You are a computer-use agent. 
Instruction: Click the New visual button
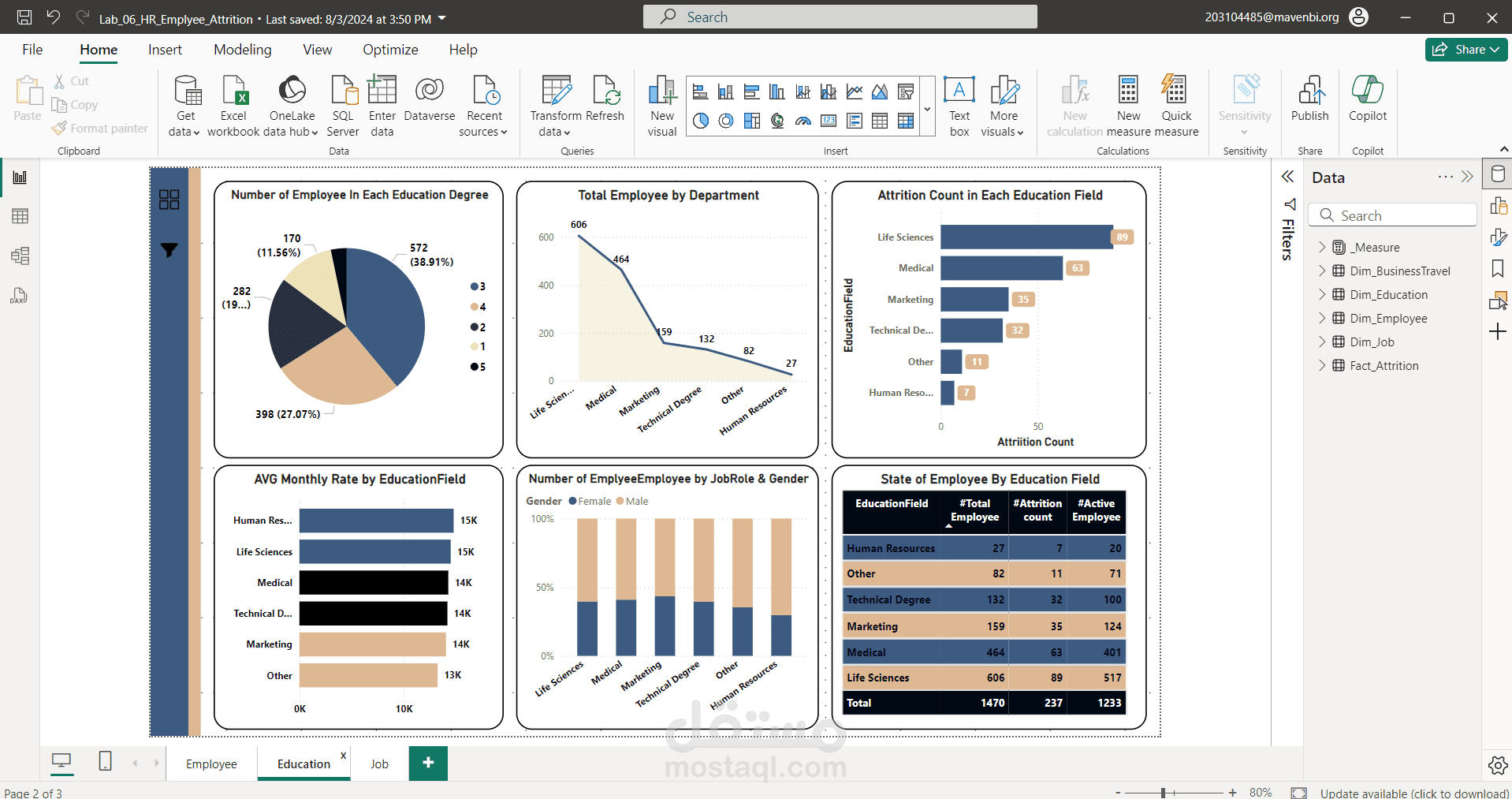pos(662,106)
